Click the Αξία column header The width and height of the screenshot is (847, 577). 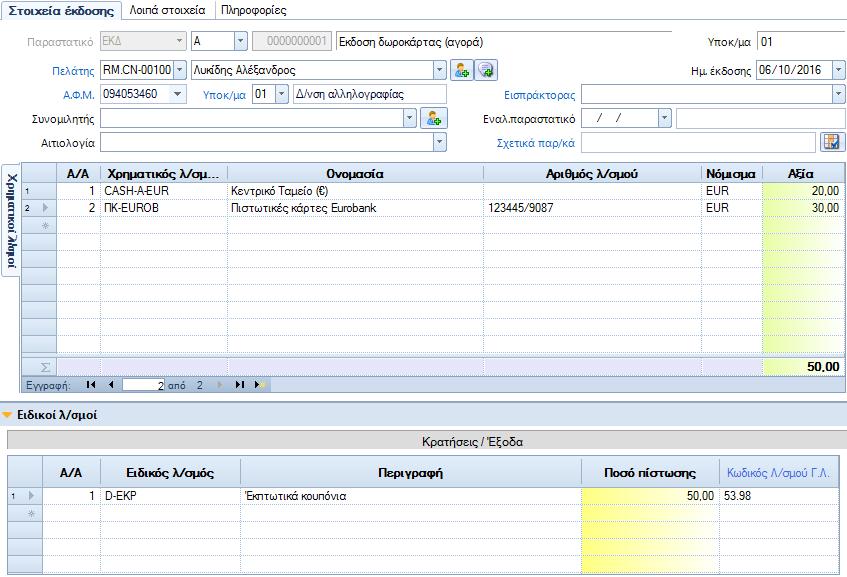tap(801, 173)
